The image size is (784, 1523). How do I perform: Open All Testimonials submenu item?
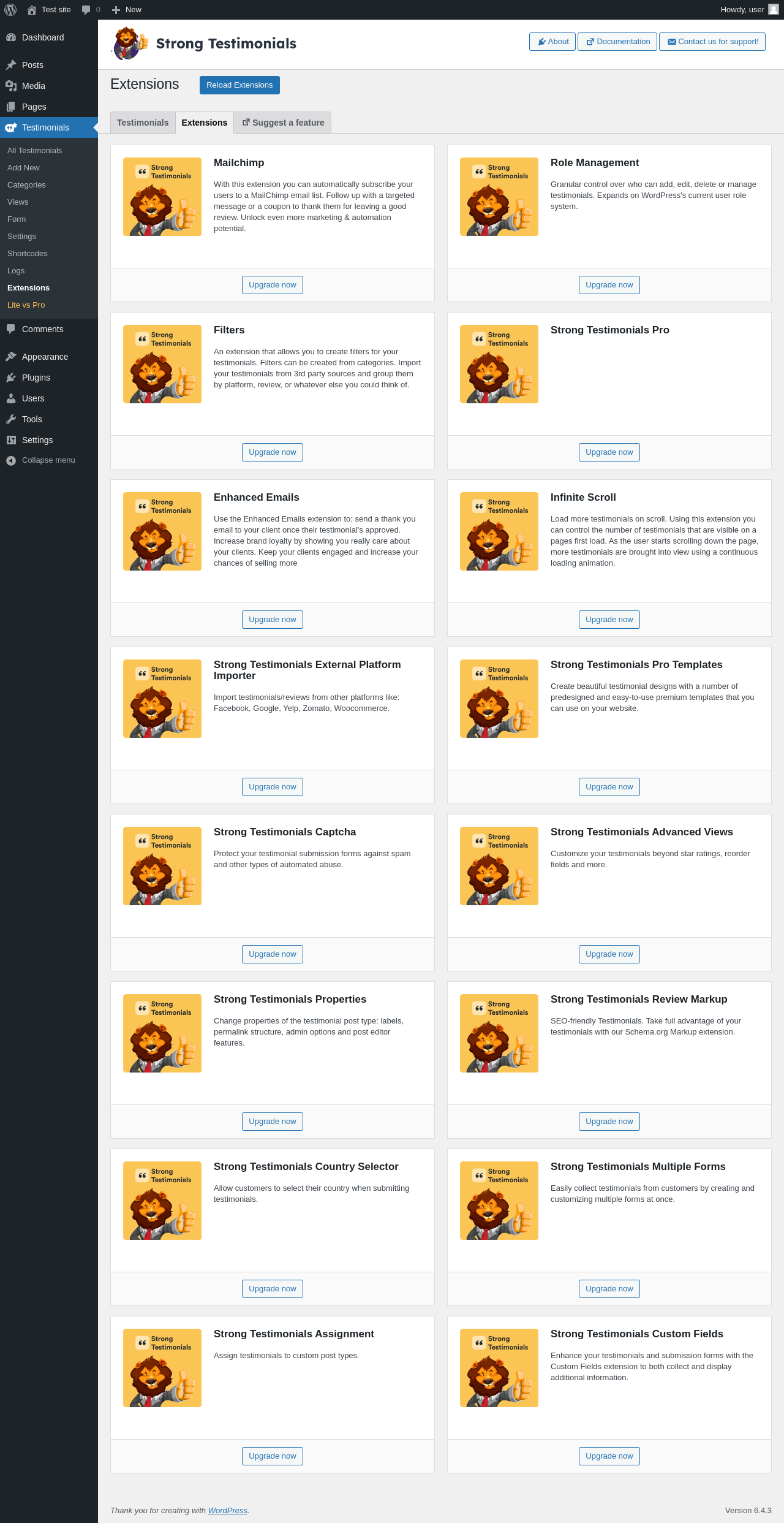coord(49,151)
